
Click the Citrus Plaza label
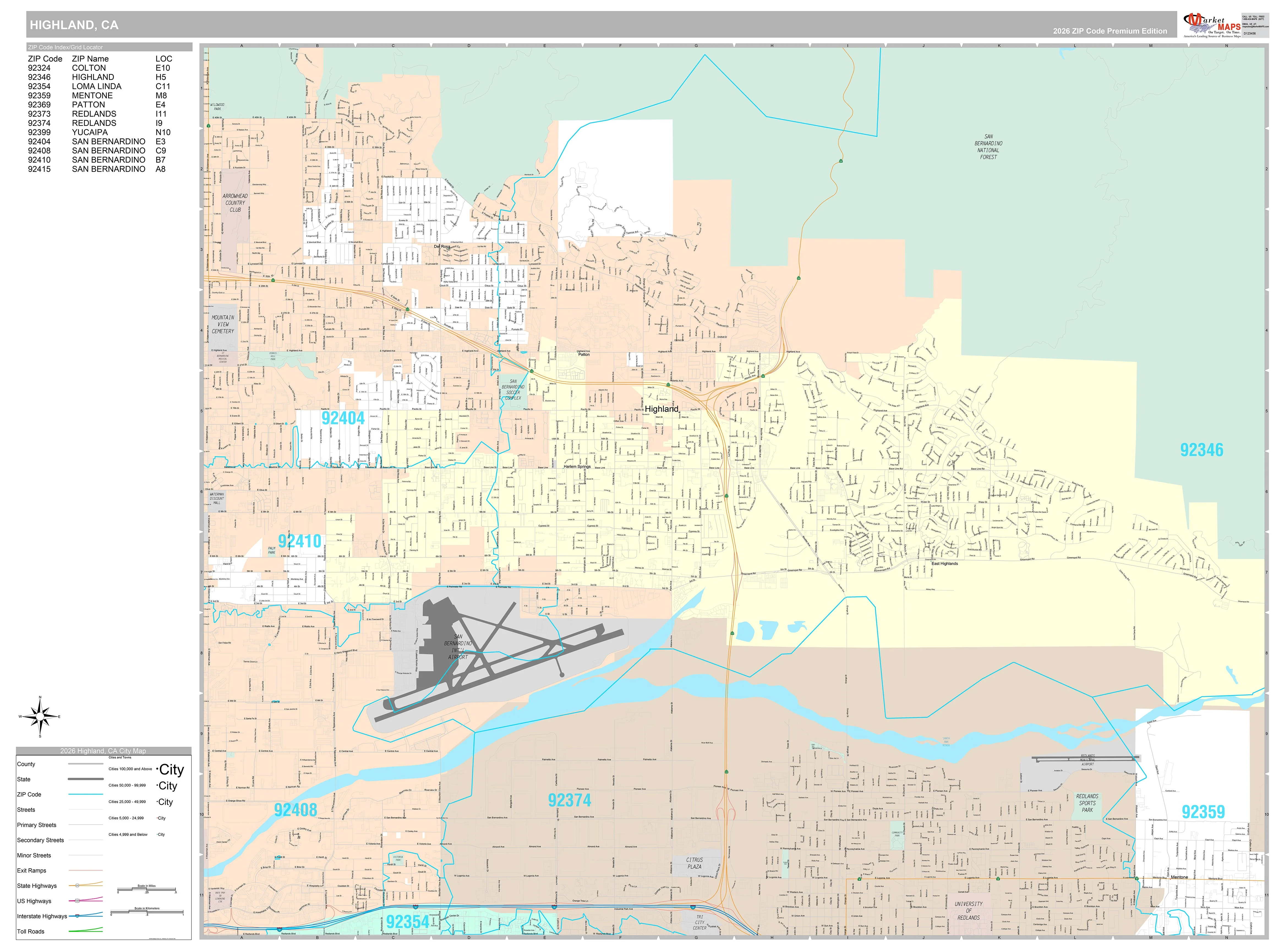pos(694,863)
